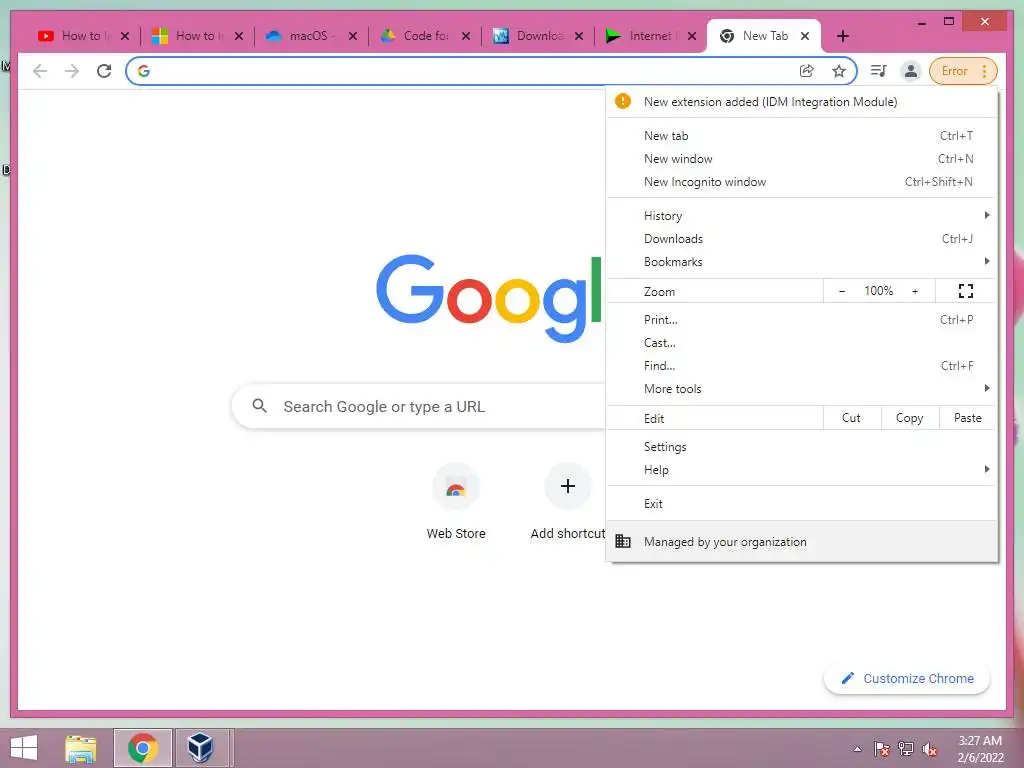Enter full screen via zoom row icon

(x=966, y=291)
